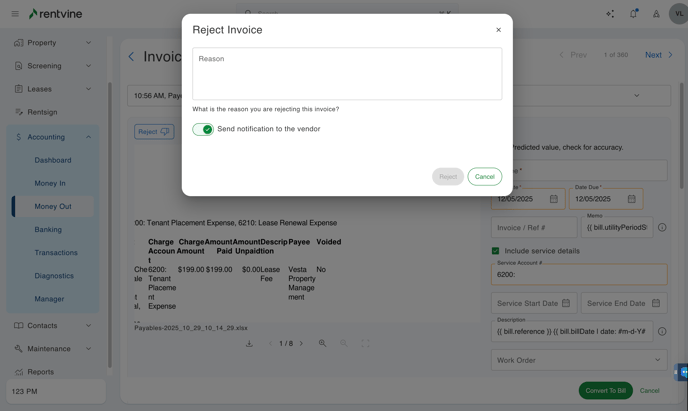Image resolution: width=688 pixels, height=411 pixels.
Task: Go back using the arrow beside Invoice
Action: (x=131, y=57)
